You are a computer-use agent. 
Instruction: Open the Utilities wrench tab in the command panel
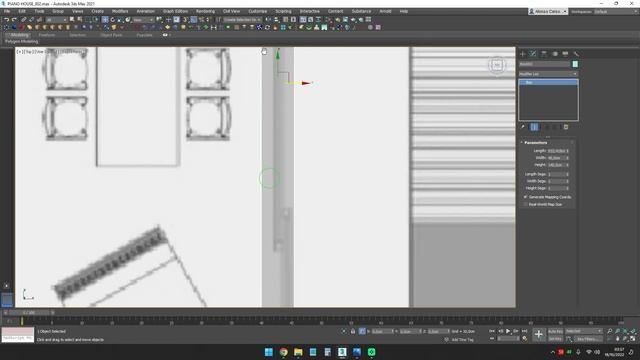pos(576,54)
